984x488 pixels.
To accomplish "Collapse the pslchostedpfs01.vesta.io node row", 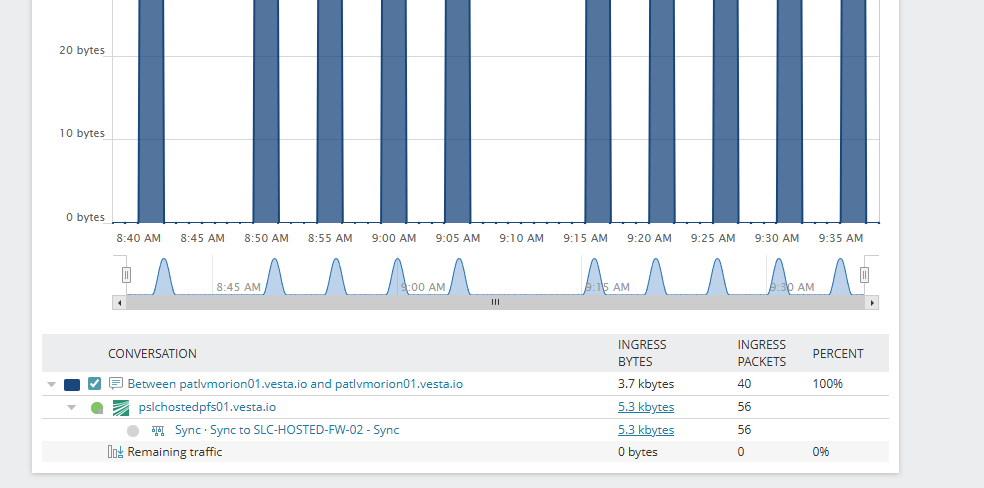I will 71,408.
